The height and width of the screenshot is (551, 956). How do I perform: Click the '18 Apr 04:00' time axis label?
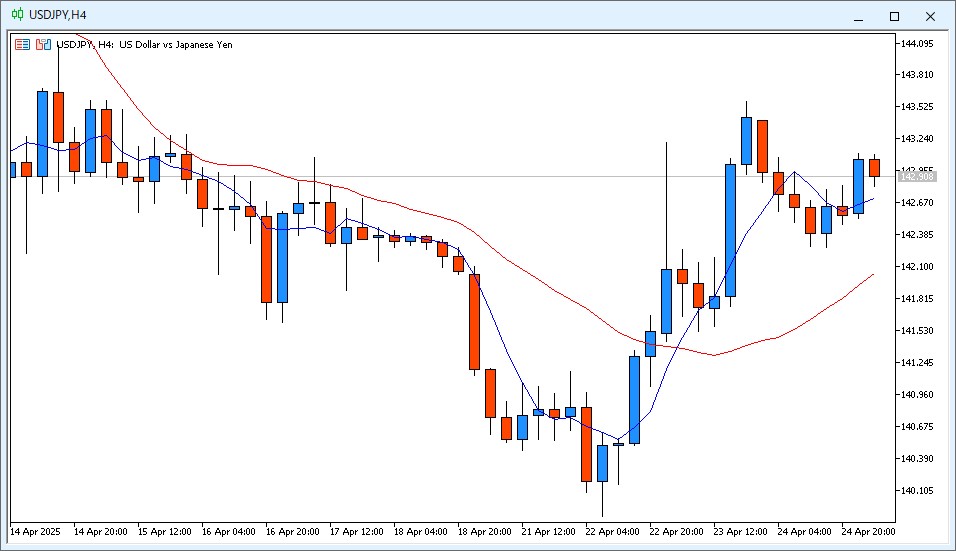tap(421, 531)
